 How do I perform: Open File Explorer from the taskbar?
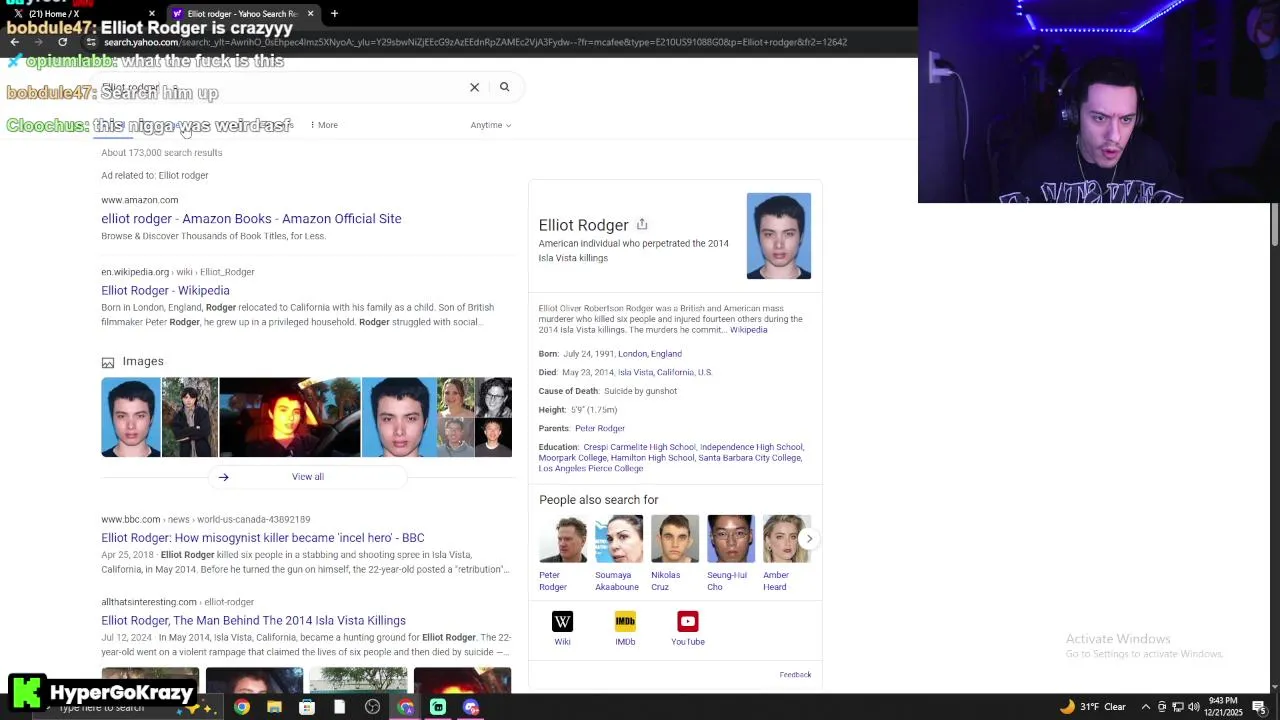pos(274,707)
